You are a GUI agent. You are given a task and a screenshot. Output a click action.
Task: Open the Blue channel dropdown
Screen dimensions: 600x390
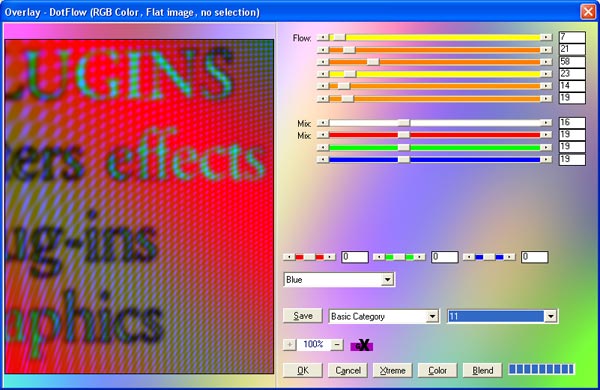point(388,279)
